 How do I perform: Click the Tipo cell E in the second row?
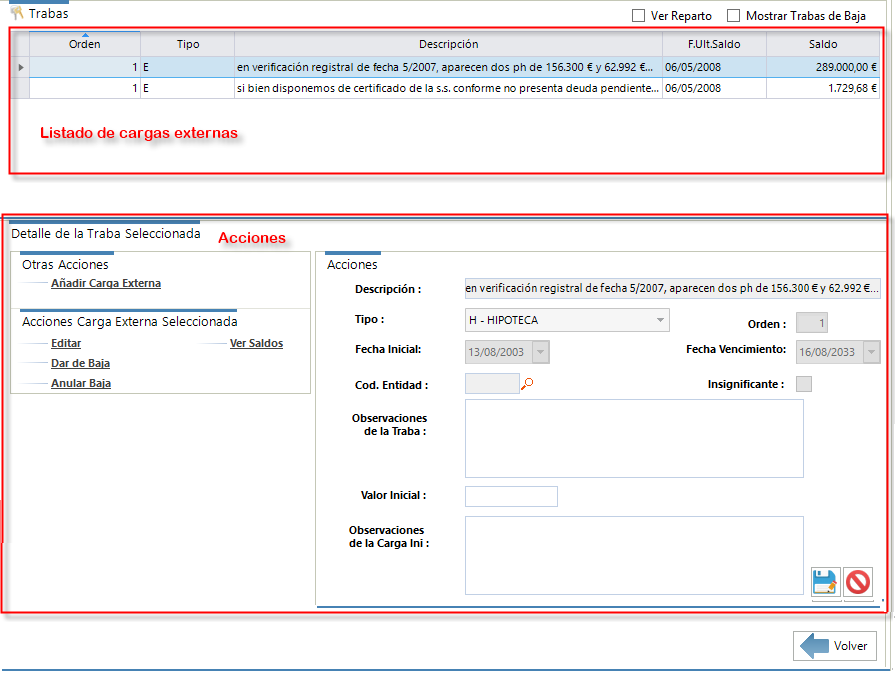point(188,88)
